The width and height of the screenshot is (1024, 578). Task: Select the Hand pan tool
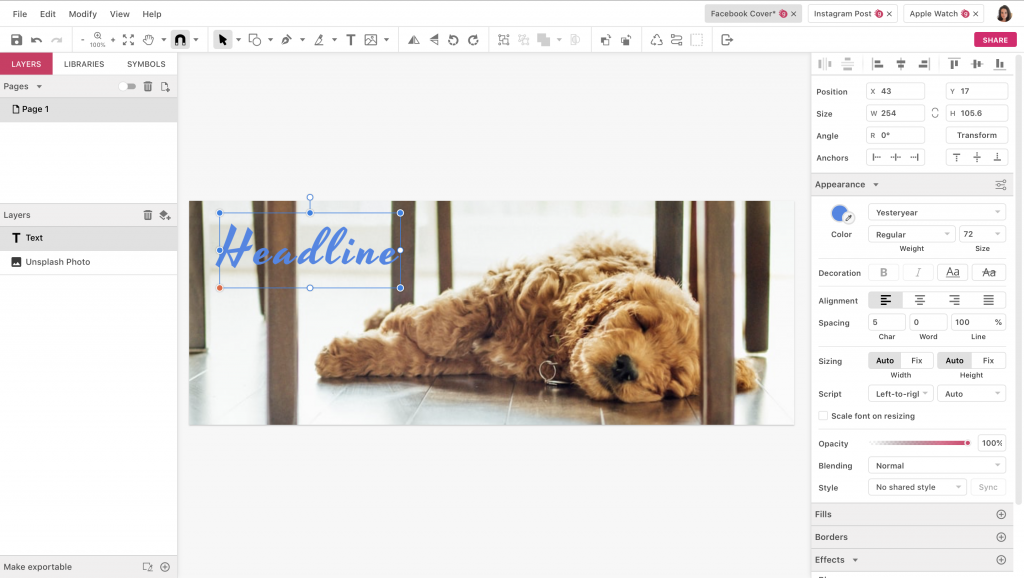coord(148,39)
